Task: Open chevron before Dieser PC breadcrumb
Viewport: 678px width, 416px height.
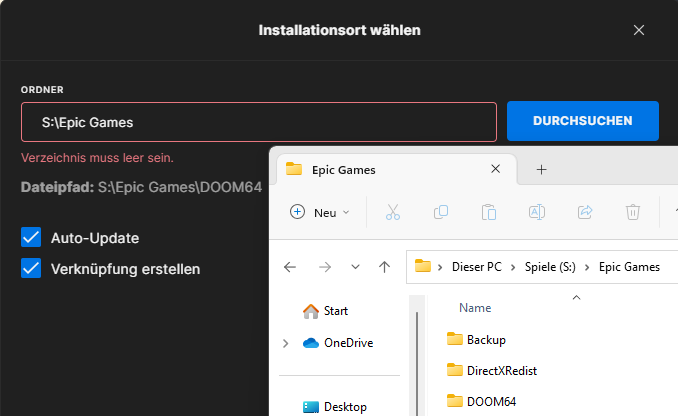Action: click(x=440, y=268)
